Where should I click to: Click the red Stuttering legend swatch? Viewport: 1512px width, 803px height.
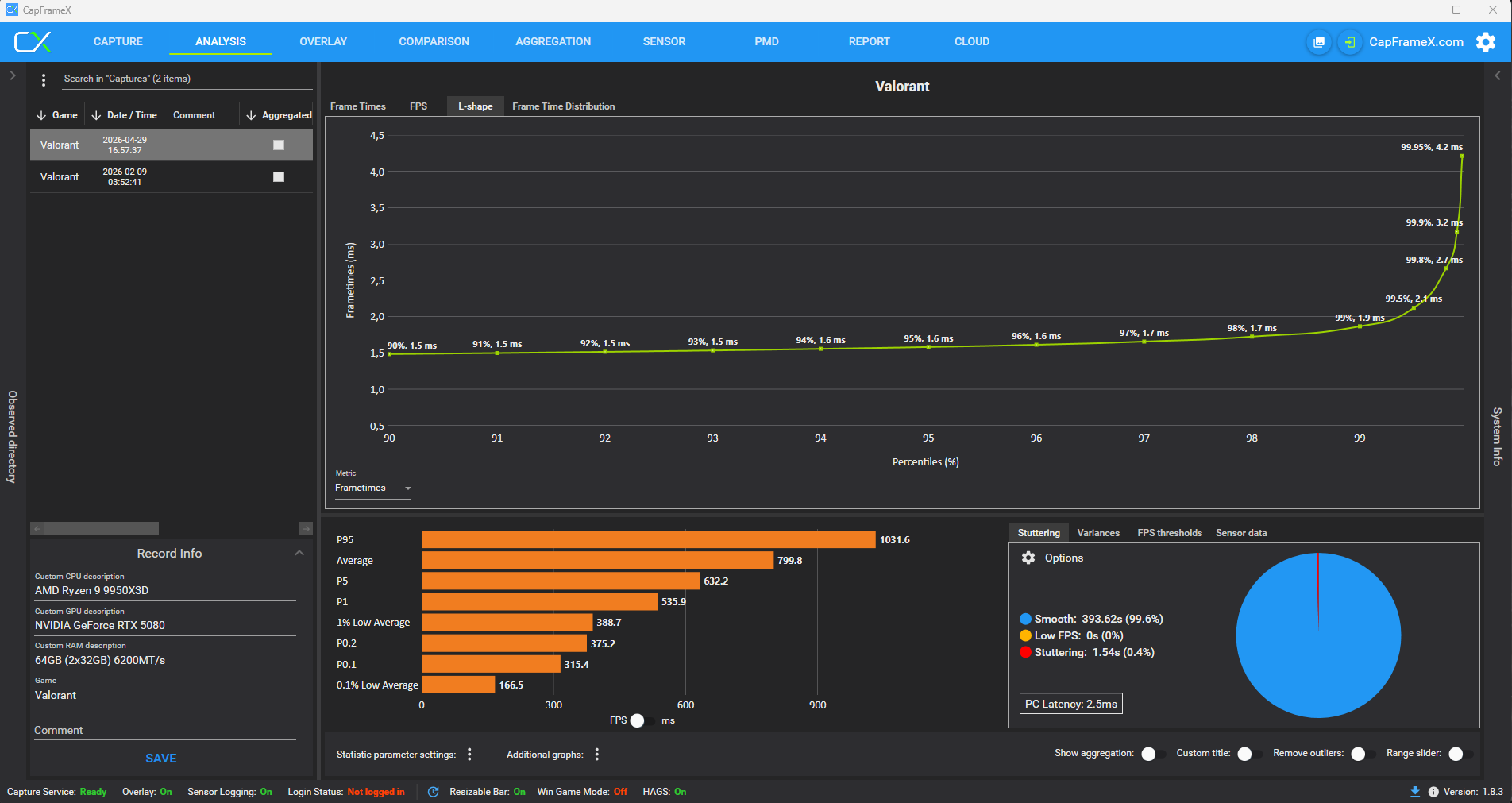pos(1025,652)
